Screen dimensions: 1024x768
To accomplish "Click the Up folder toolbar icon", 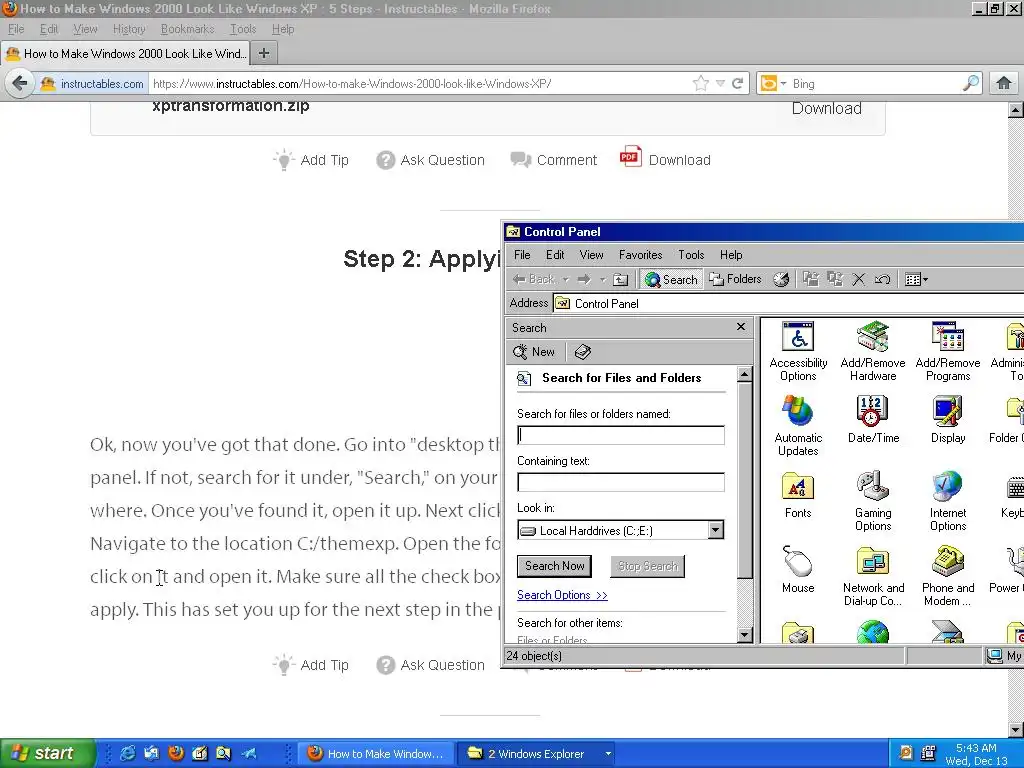I will [x=620, y=280].
